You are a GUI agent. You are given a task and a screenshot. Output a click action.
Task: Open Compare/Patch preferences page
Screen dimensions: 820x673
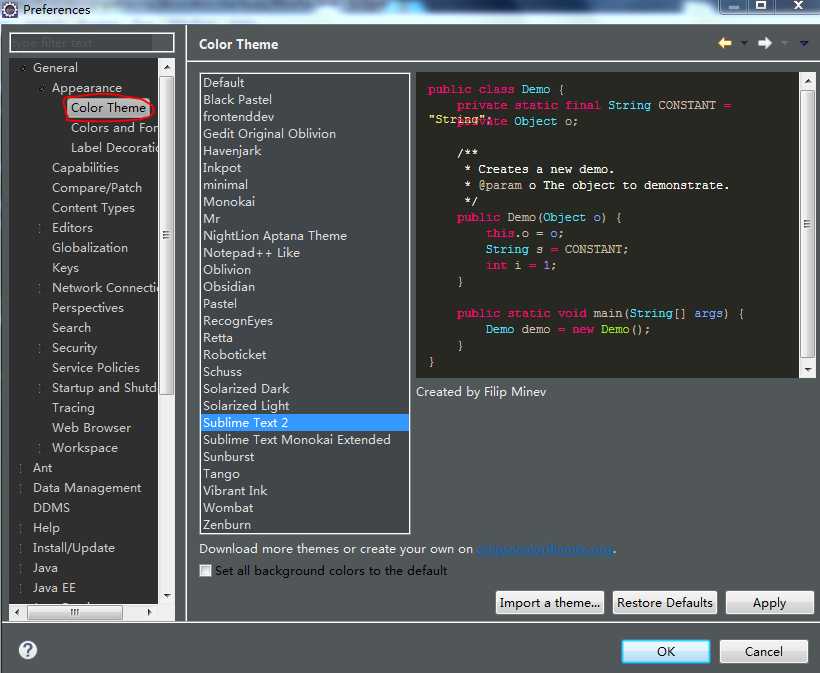(97, 188)
